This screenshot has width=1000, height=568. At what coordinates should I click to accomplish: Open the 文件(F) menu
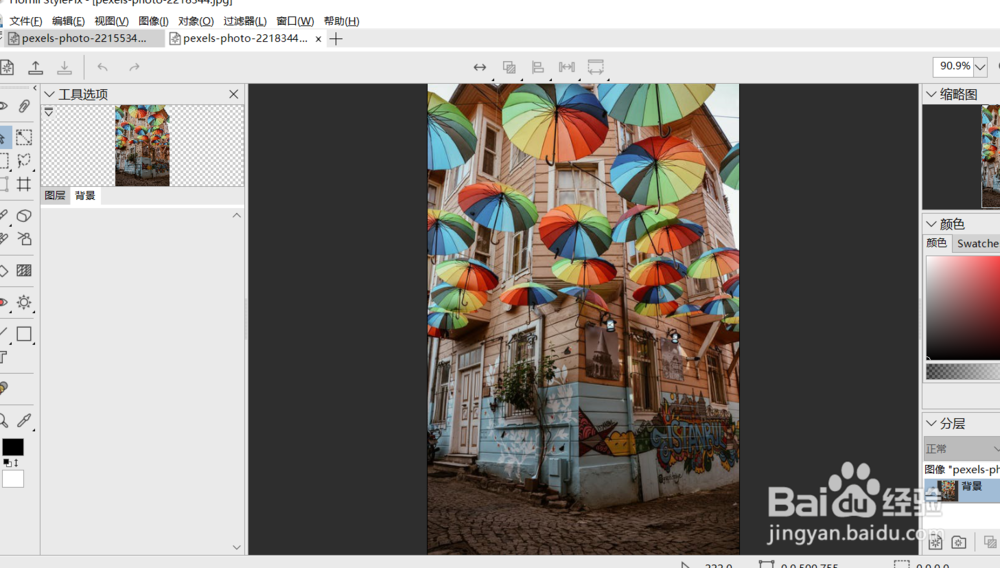coord(26,21)
